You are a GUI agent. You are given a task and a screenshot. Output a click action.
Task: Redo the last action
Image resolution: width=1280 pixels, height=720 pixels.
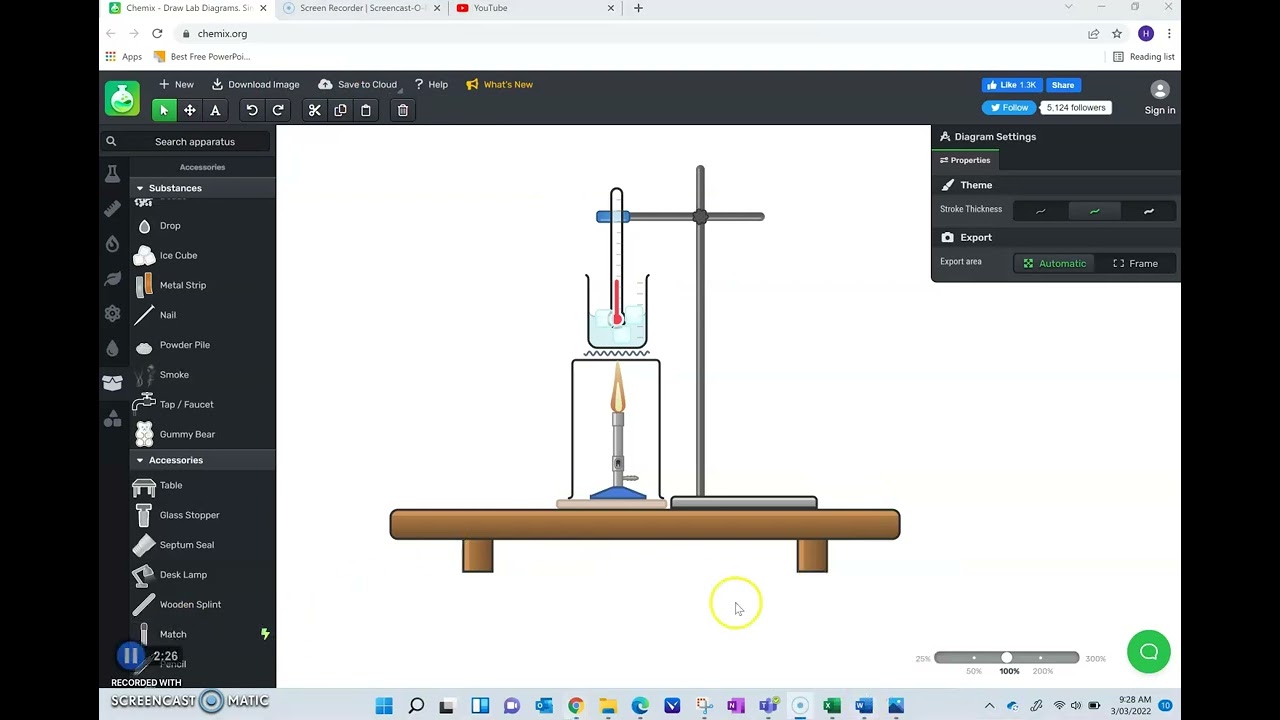click(x=278, y=110)
